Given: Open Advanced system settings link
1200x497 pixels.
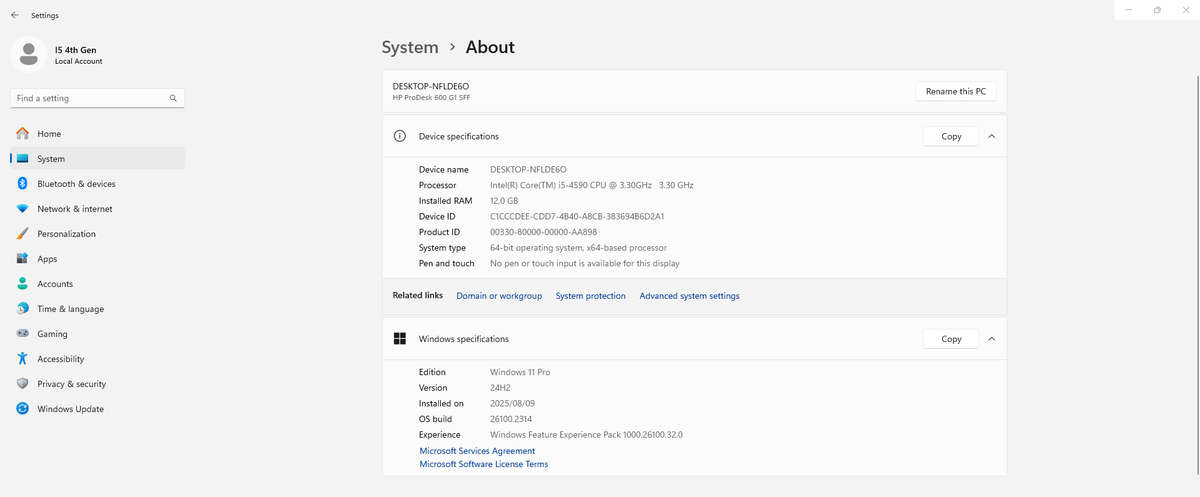Looking at the screenshot, I should click(x=689, y=296).
